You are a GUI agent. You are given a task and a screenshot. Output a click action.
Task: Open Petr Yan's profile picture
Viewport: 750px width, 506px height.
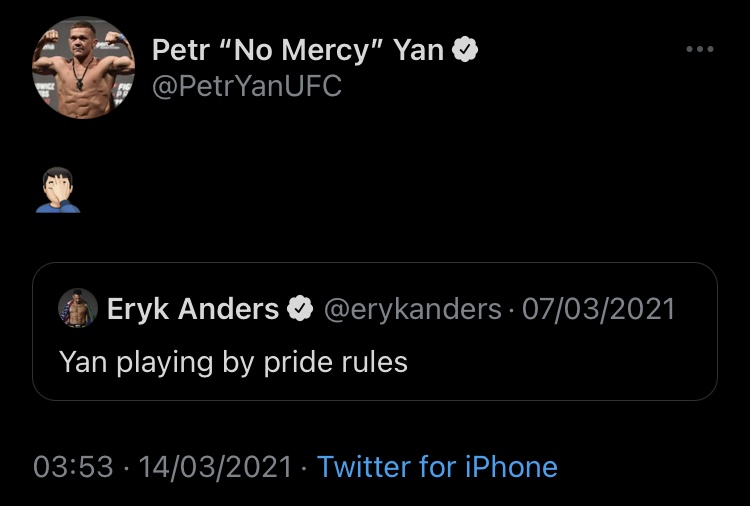83,67
